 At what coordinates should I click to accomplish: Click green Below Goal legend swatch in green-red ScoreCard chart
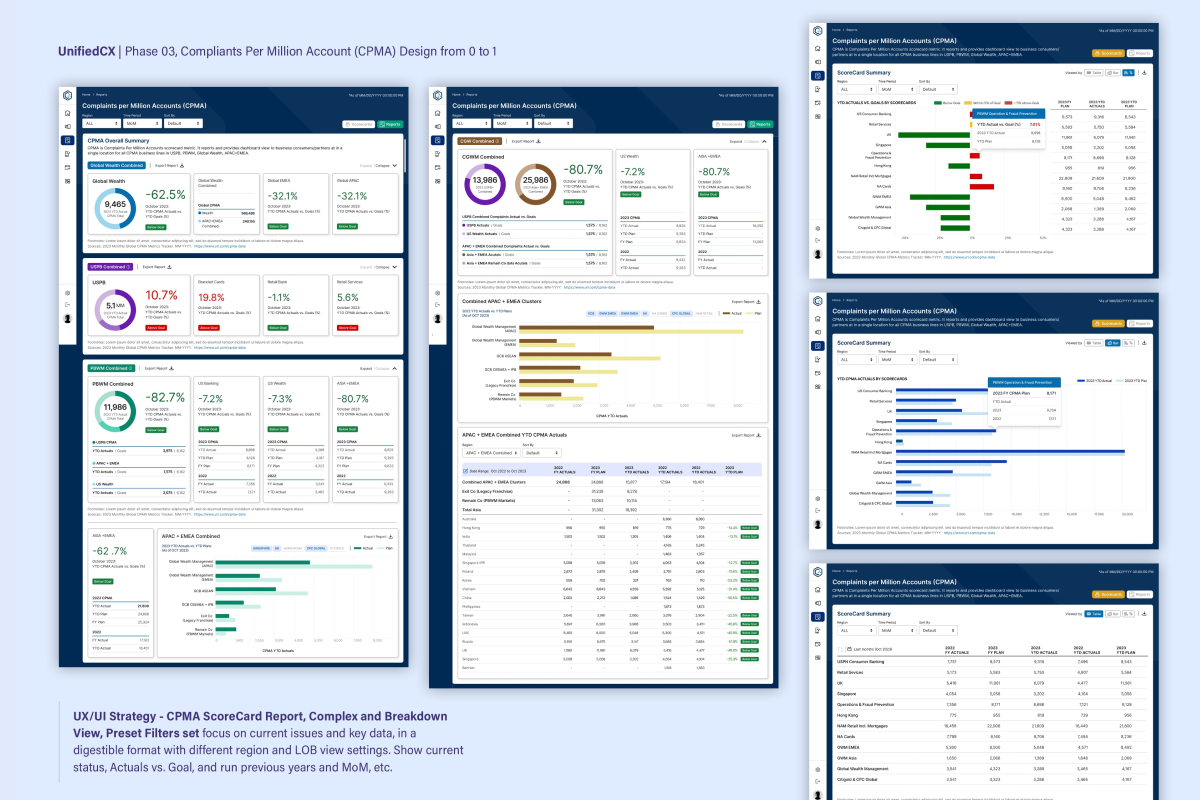pos(938,103)
